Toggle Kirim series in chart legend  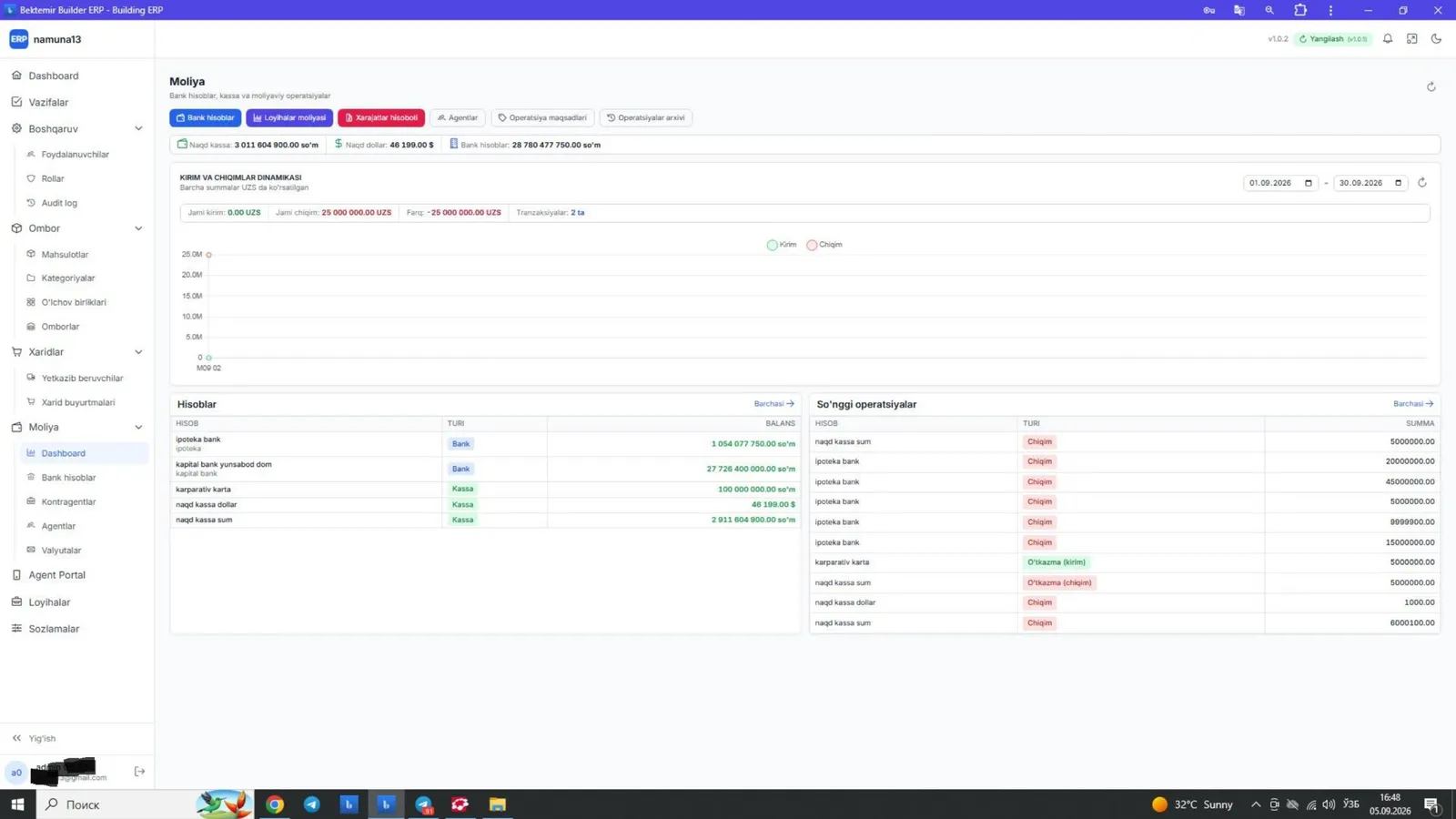pyautogui.click(x=782, y=245)
